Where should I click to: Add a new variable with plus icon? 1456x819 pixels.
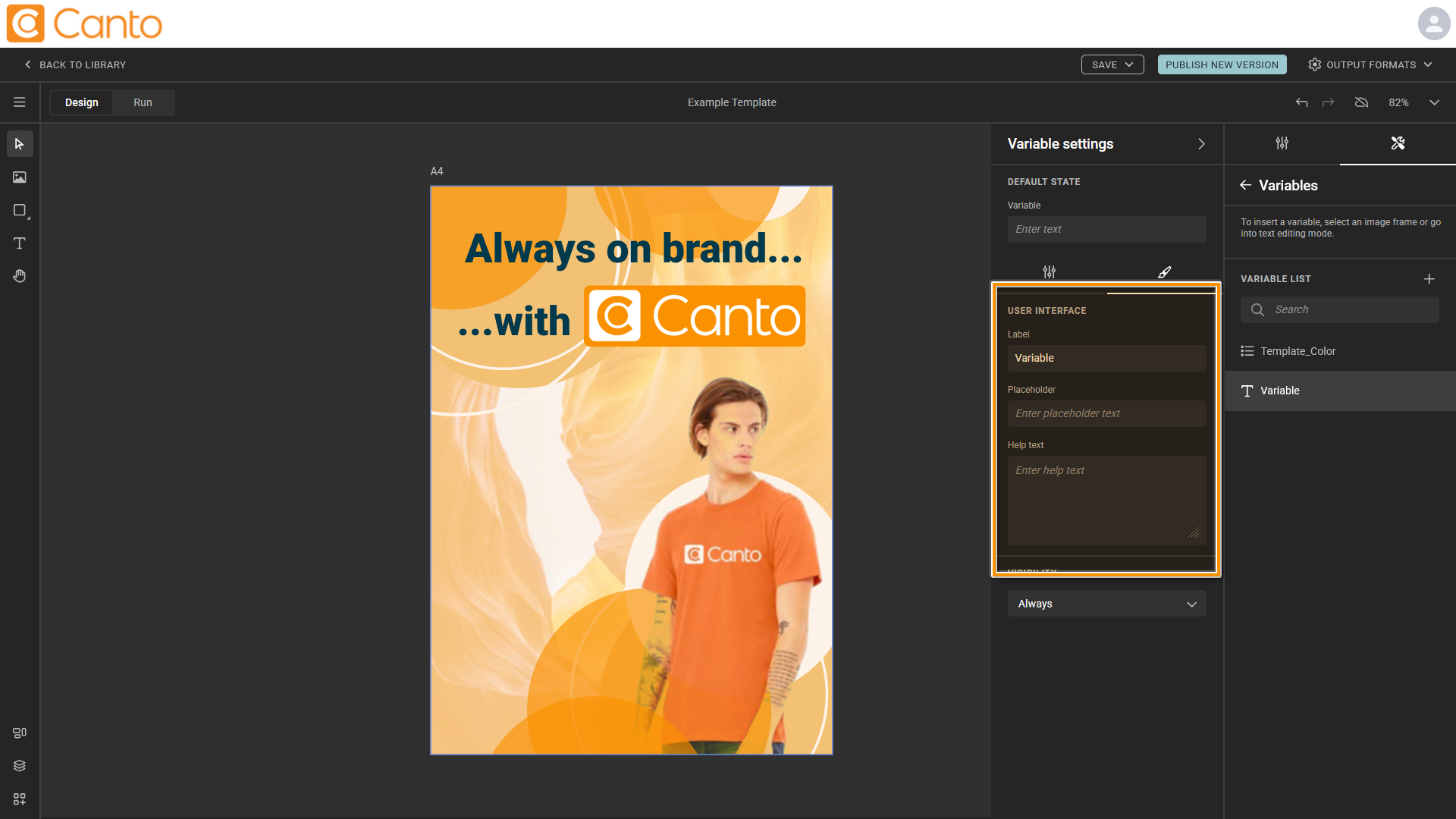point(1429,279)
